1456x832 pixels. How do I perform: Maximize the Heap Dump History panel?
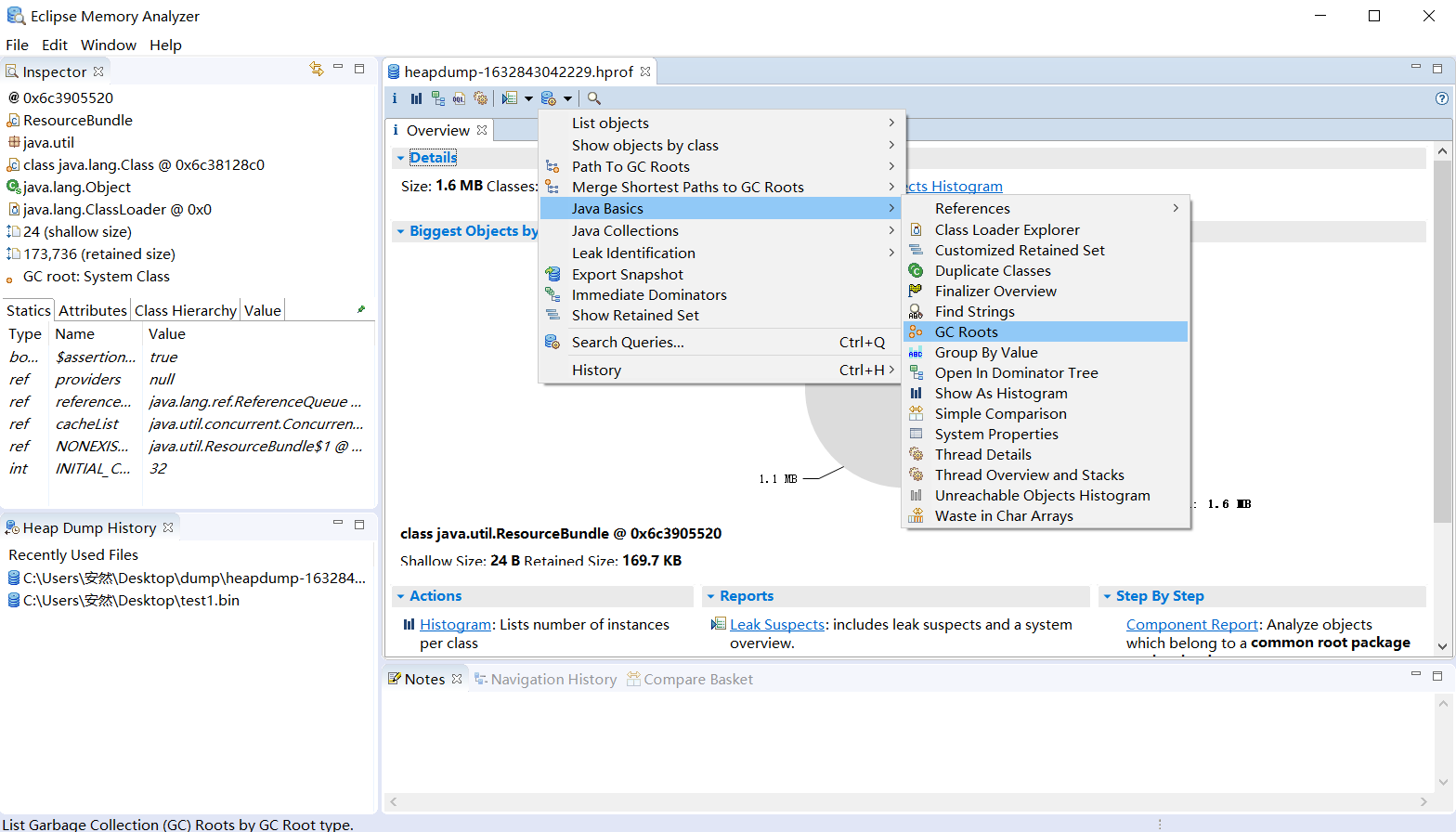point(359,525)
